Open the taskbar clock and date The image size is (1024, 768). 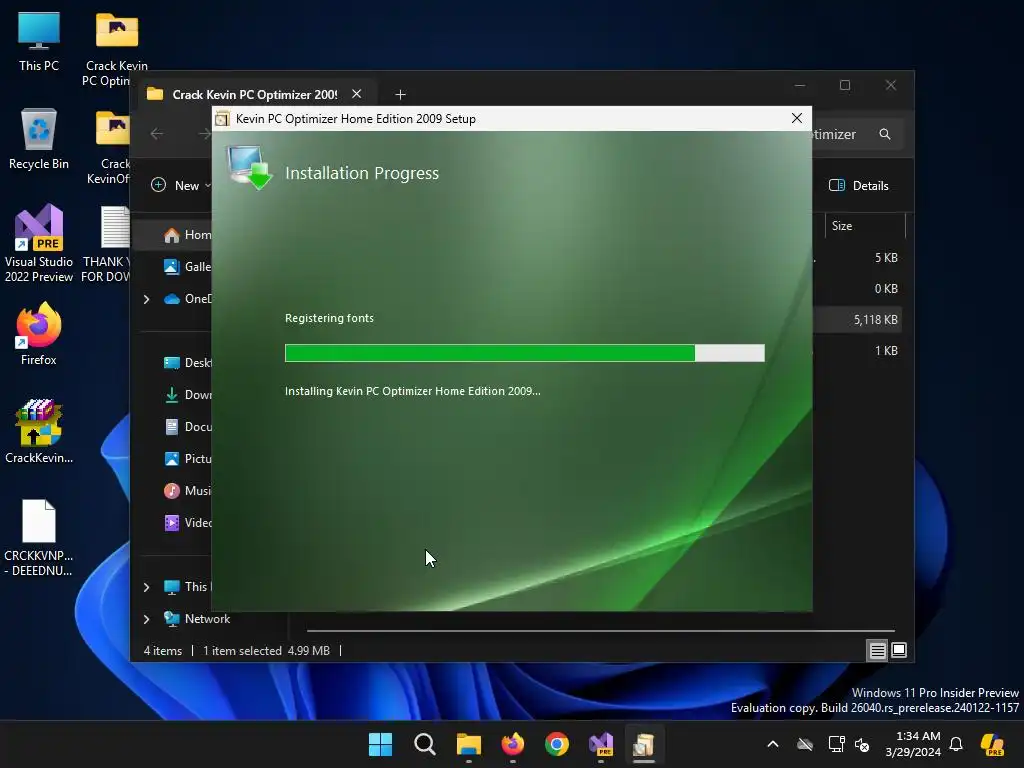point(913,744)
